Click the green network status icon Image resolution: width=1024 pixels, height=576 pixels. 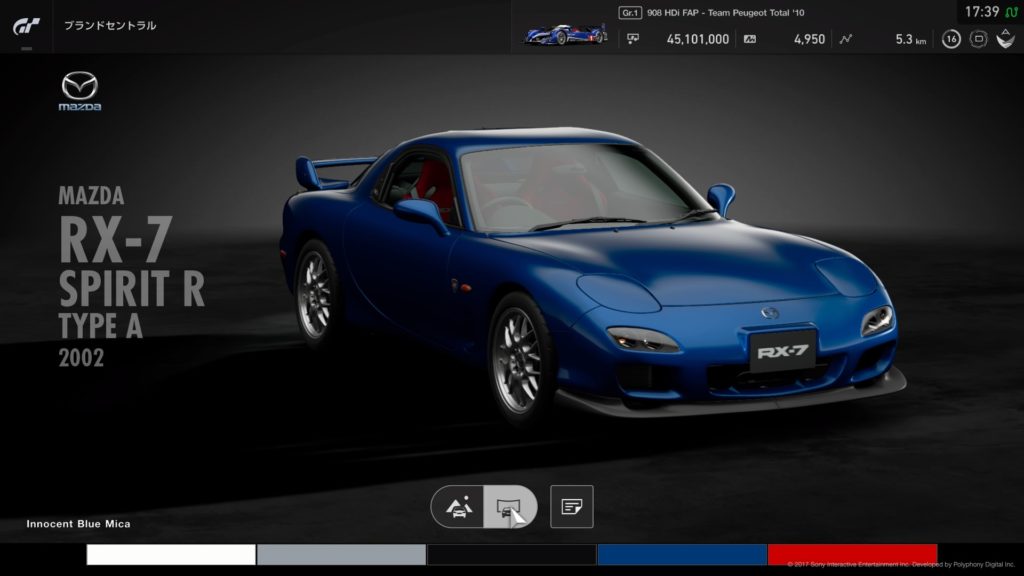pyautogui.click(x=1012, y=12)
